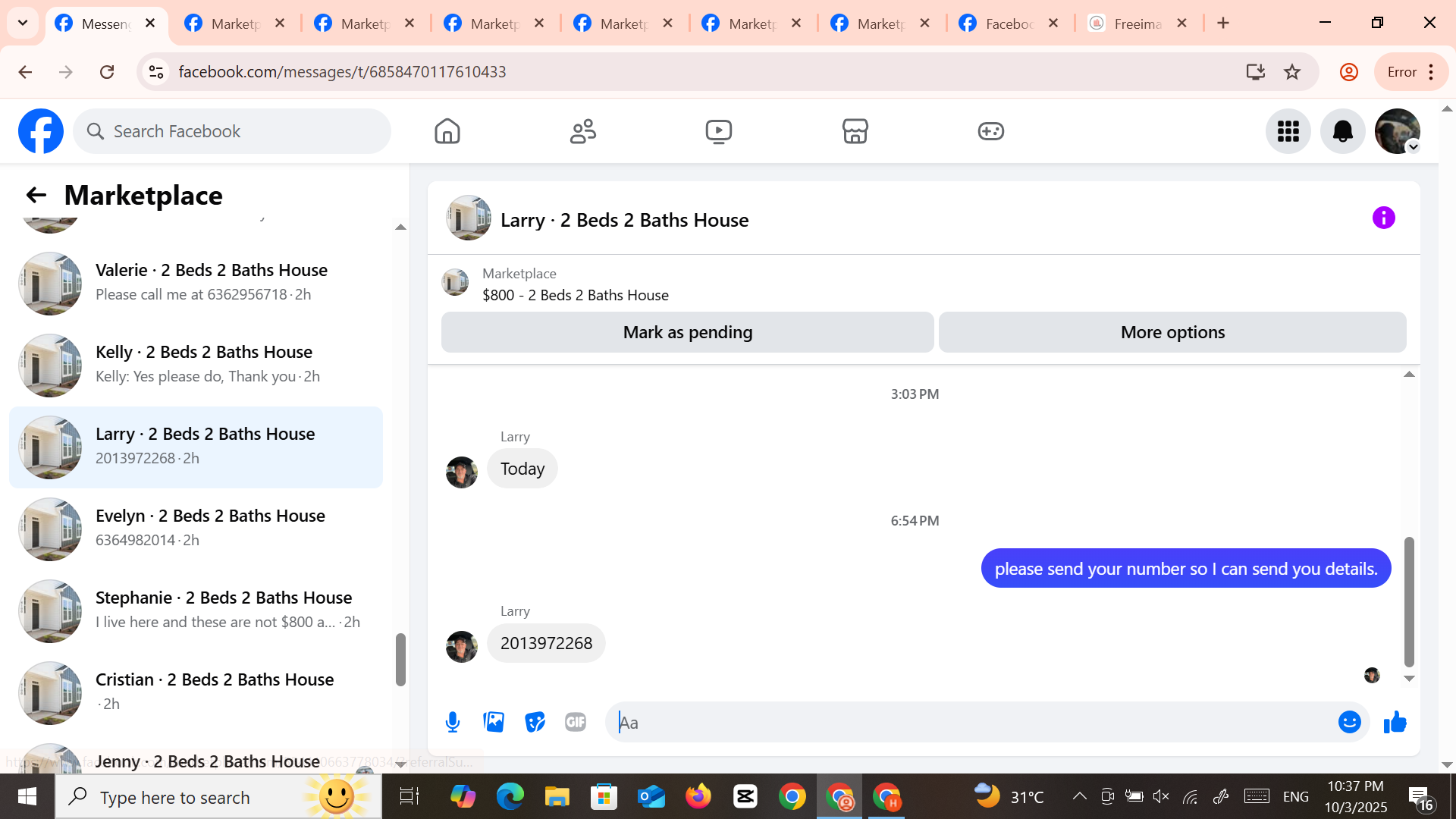
Task: Close the Messenger browser tab
Action: pyautogui.click(x=150, y=24)
